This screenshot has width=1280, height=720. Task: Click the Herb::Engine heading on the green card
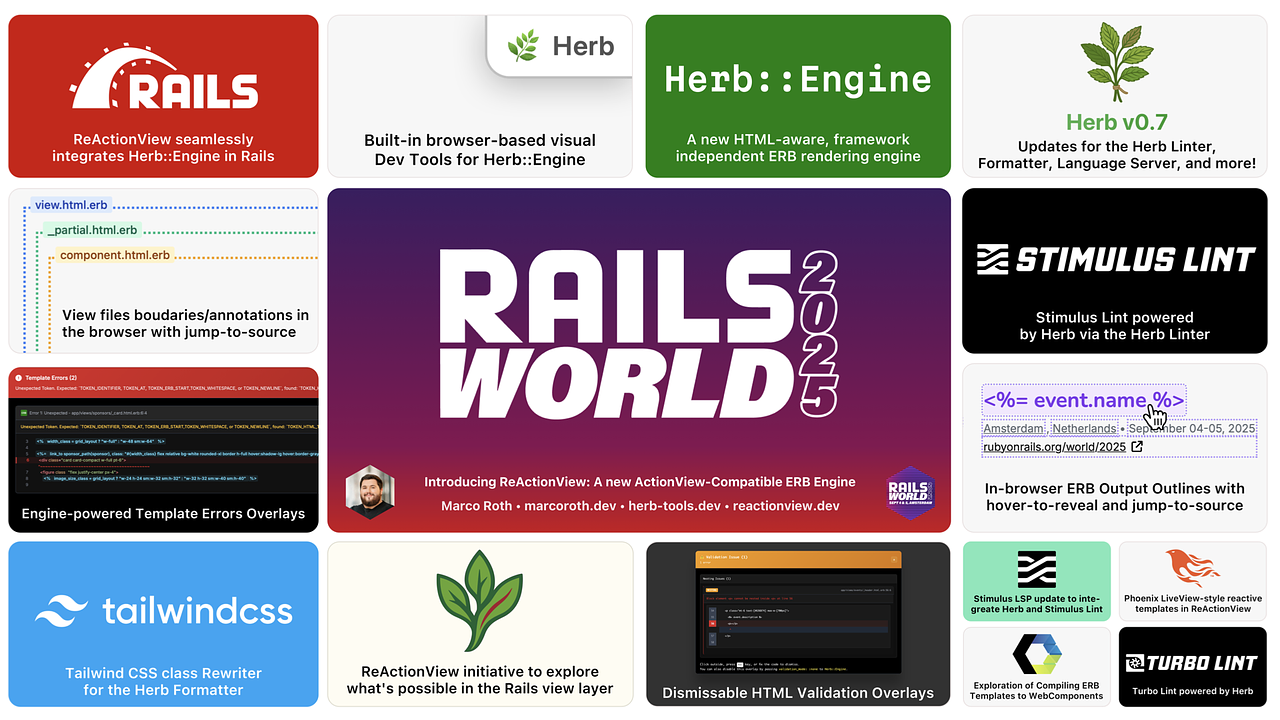tap(798, 79)
